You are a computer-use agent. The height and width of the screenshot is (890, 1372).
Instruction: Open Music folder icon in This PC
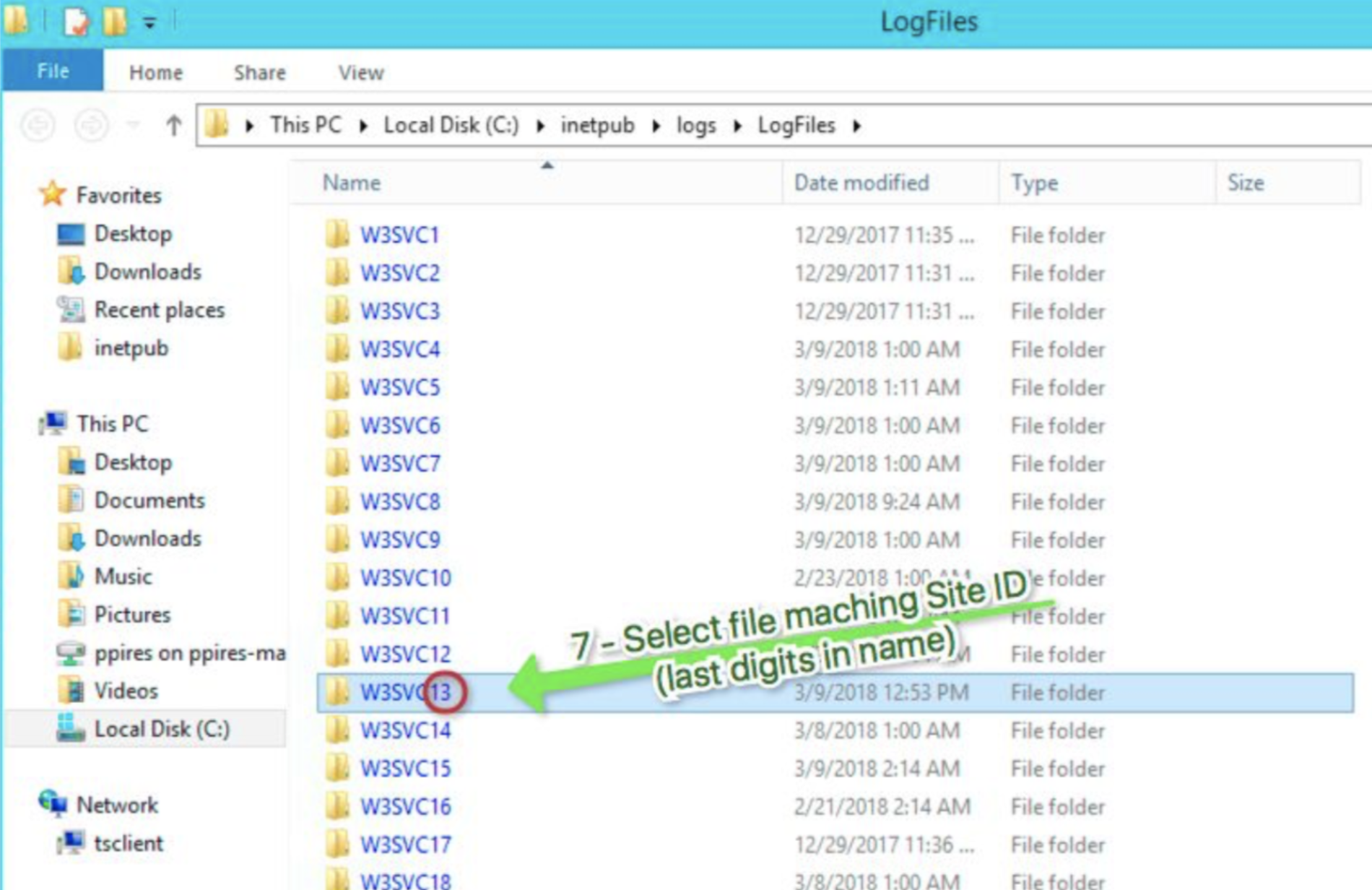click(x=71, y=576)
